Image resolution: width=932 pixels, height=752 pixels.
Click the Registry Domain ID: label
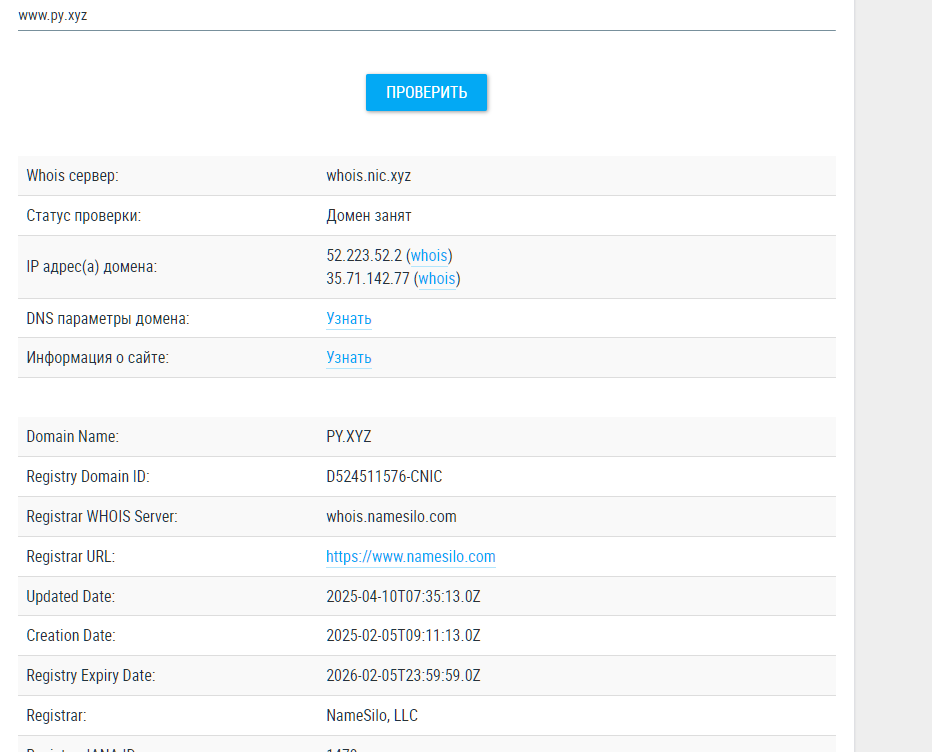(88, 477)
